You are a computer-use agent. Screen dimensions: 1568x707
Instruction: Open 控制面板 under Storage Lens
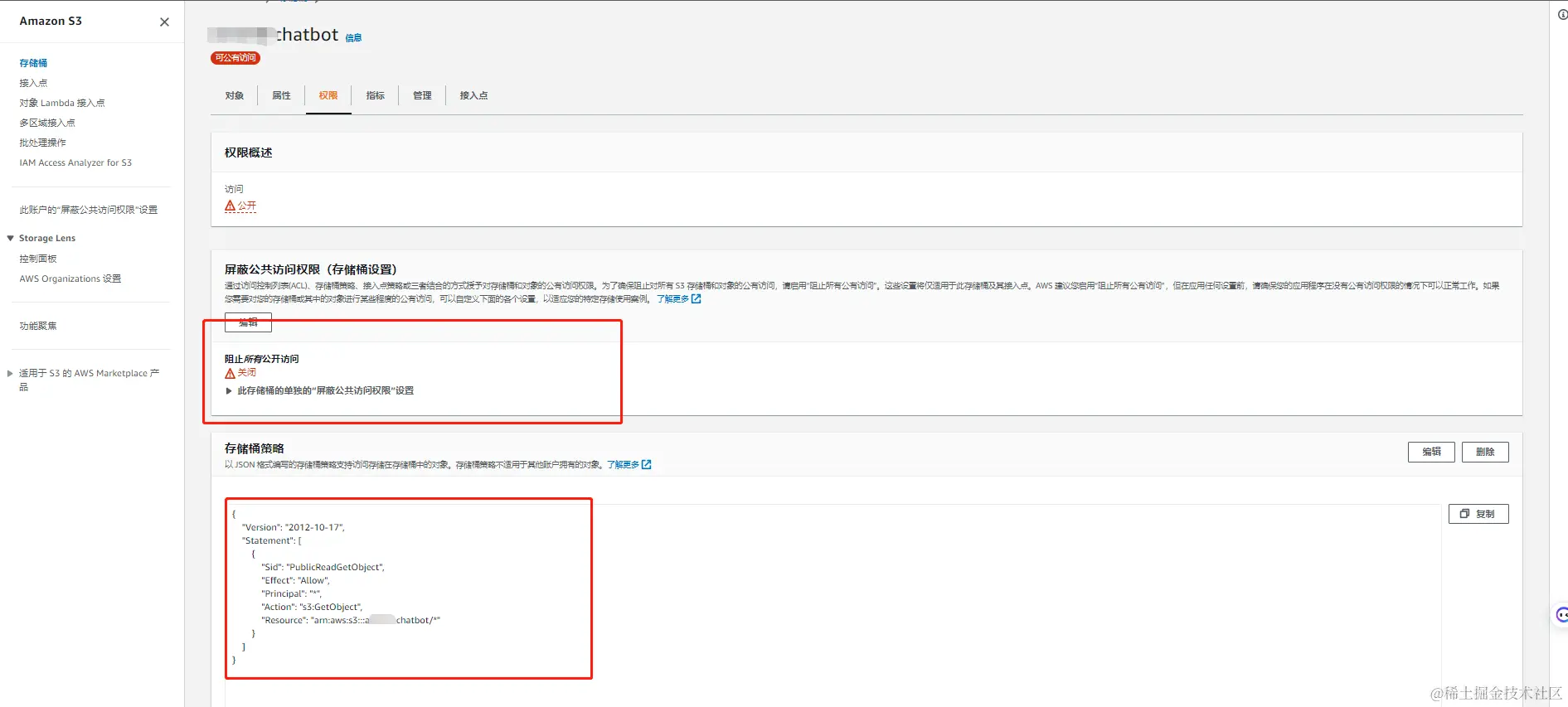[x=38, y=259]
